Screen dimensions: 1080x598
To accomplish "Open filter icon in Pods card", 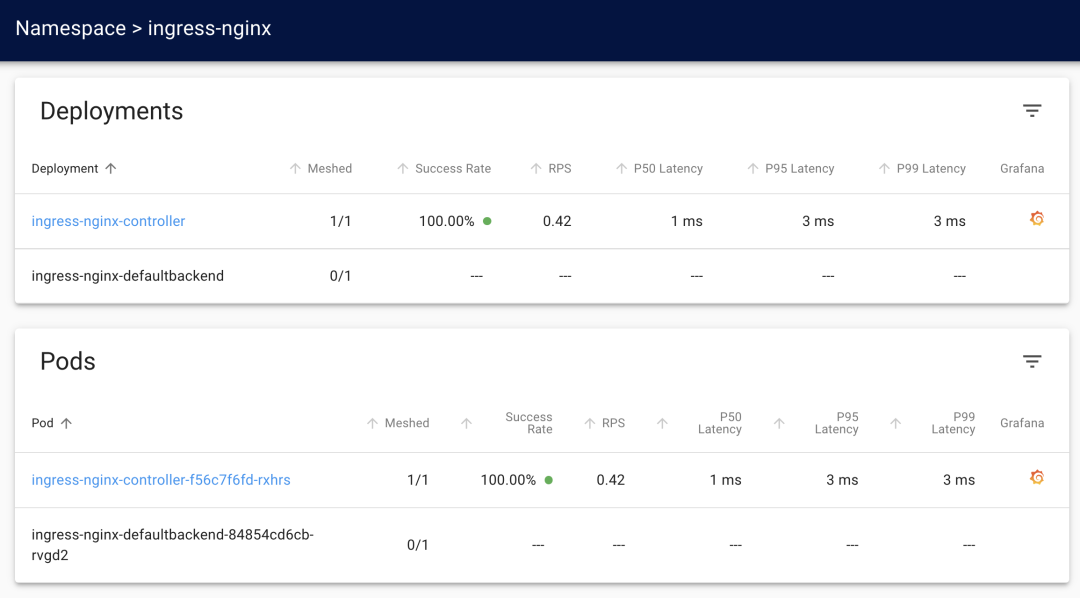I will [1032, 361].
